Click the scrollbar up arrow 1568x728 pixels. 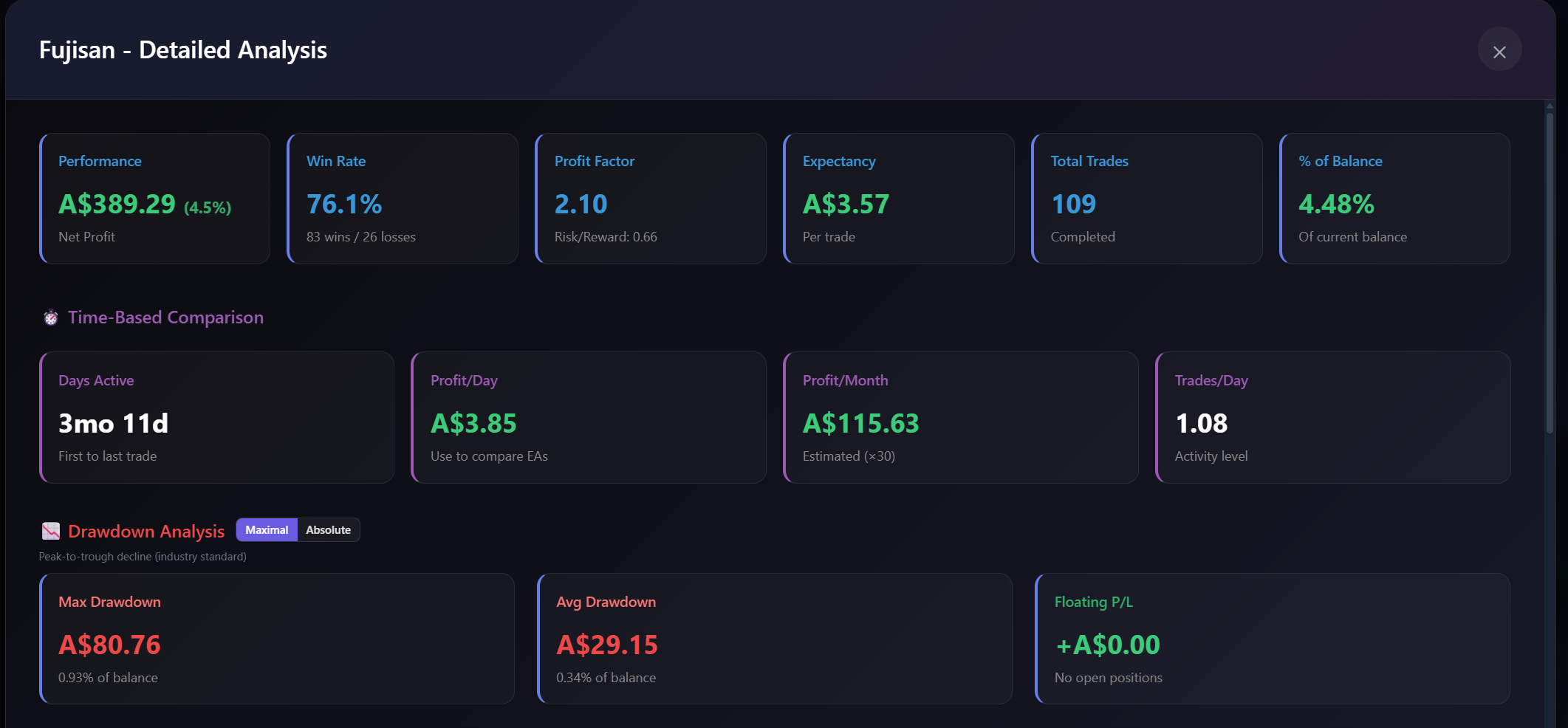coord(1550,106)
